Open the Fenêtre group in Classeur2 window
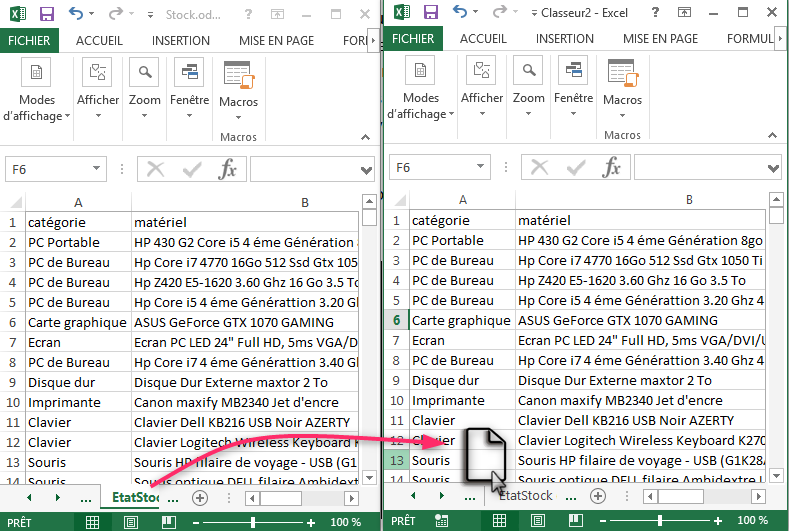 coord(573,87)
